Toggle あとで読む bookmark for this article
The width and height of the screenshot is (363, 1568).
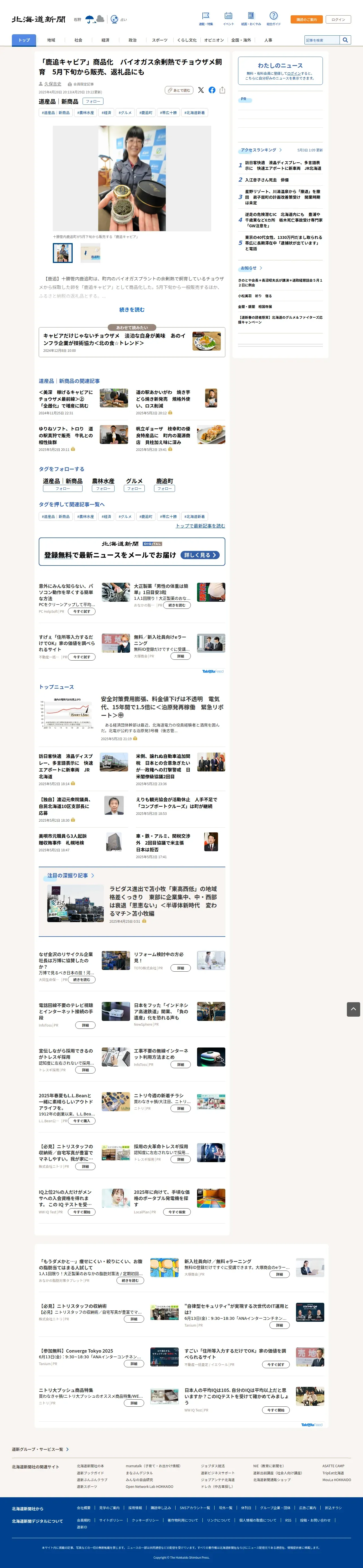coord(179,90)
